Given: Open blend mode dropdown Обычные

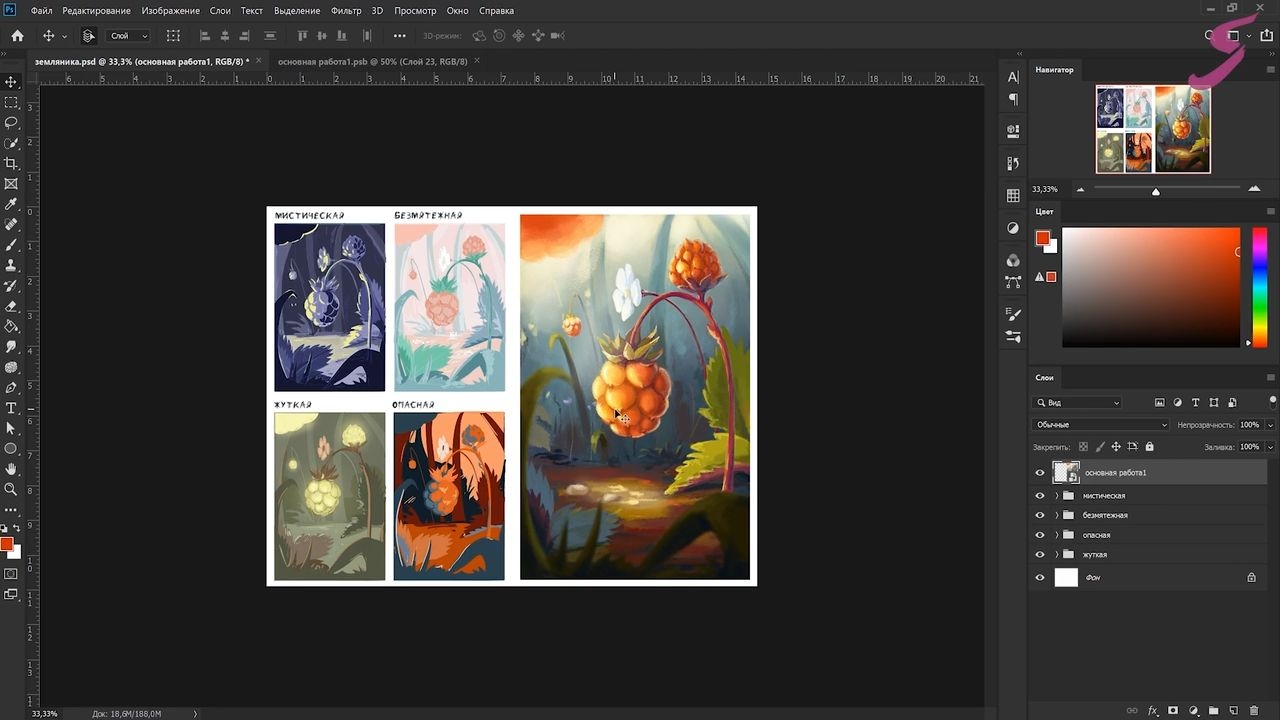Looking at the screenshot, I should (x=1101, y=425).
